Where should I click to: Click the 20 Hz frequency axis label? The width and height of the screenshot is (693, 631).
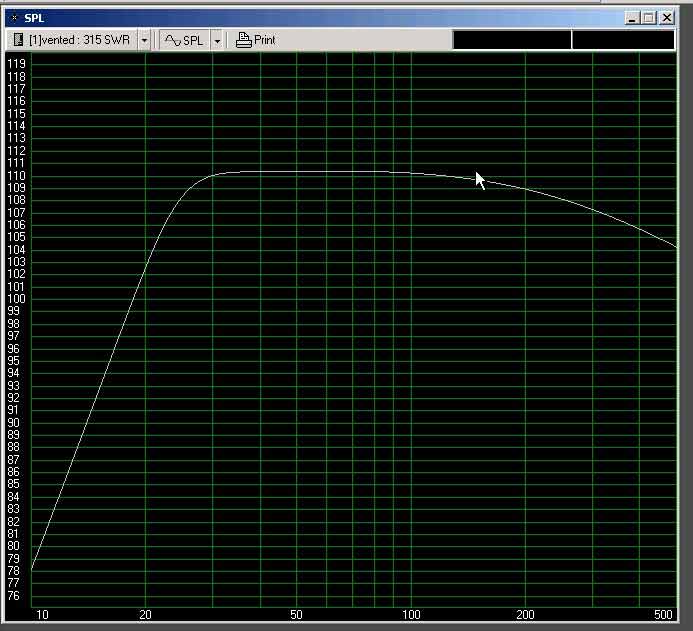[145, 615]
